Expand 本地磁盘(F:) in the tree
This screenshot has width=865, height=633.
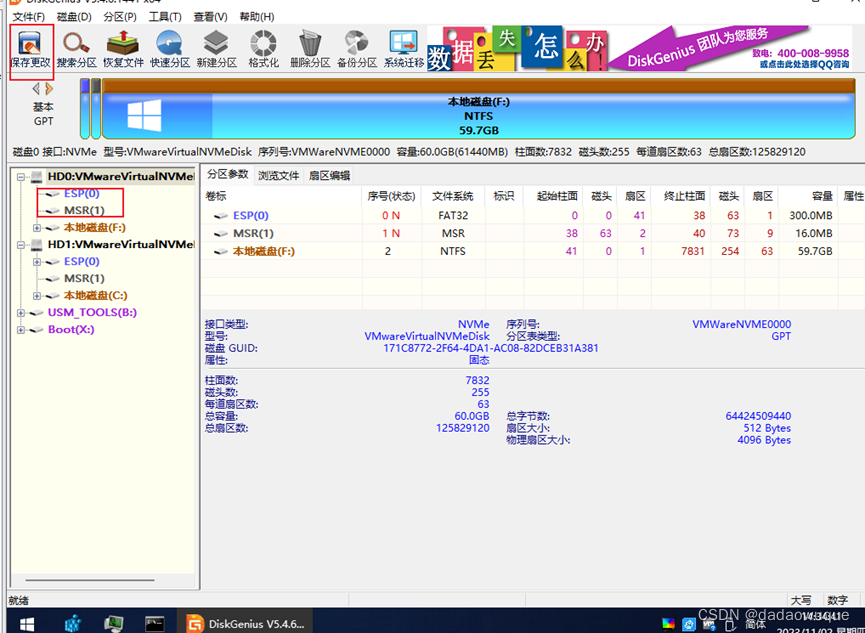coord(37,228)
